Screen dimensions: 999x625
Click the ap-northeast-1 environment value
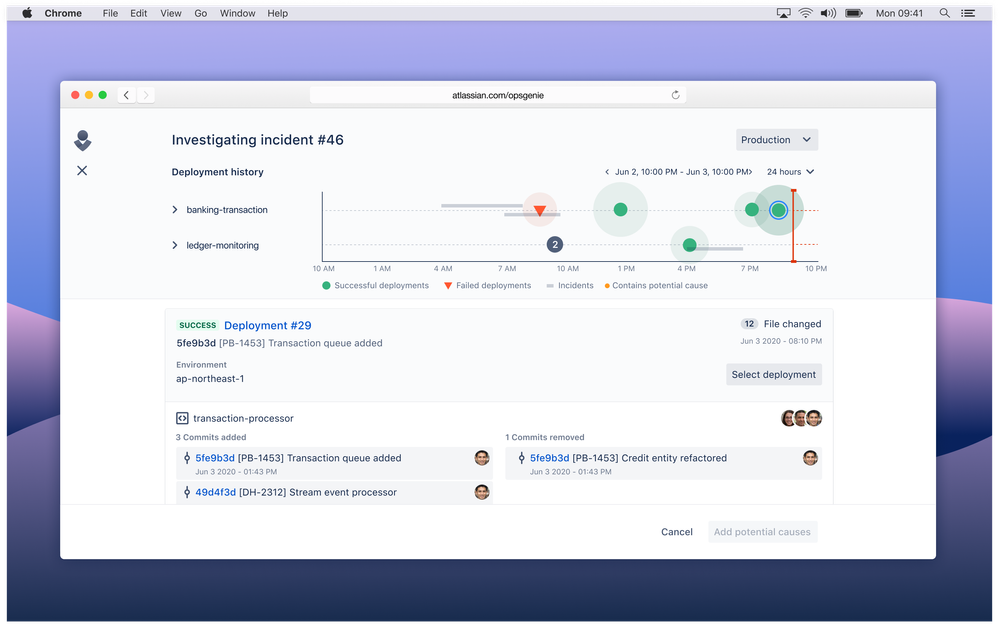[210, 378]
